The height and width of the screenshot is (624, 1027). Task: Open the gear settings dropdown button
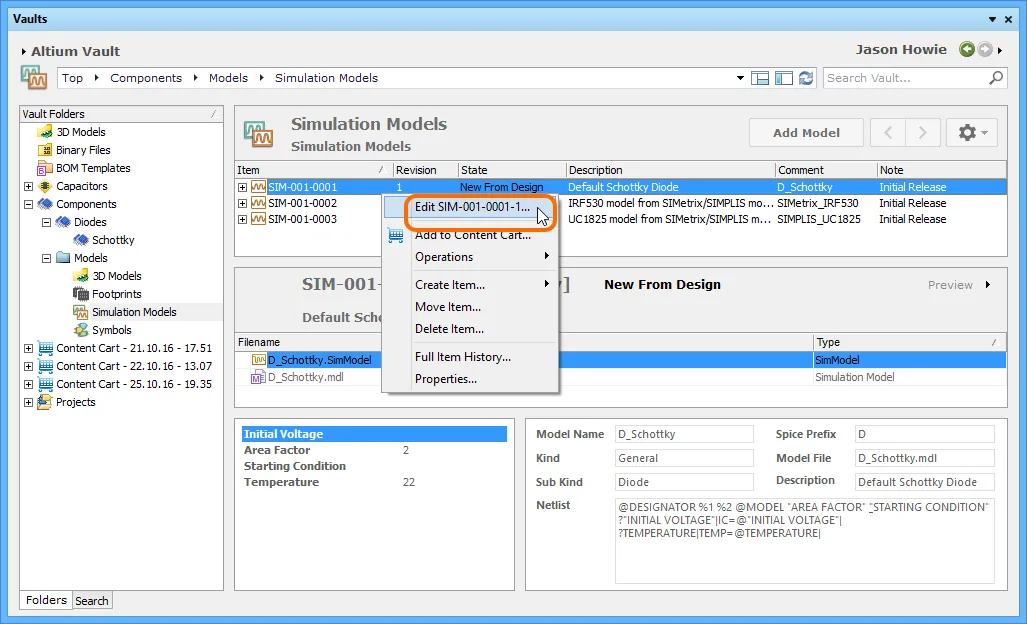pyautogui.click(x=972, y=133)
